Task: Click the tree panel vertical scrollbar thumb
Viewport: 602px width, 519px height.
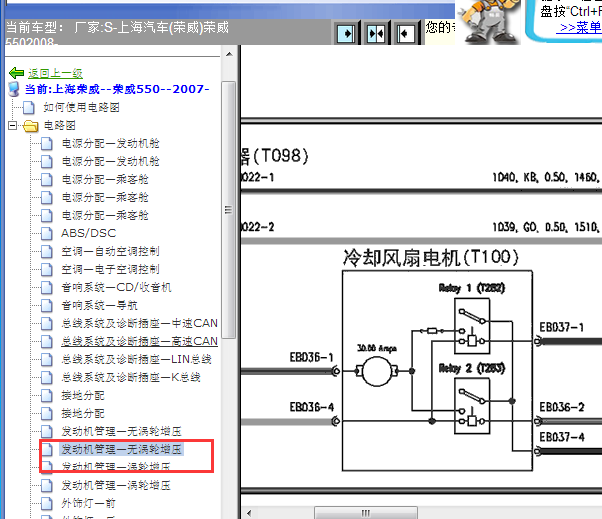Action: (228, 210)
